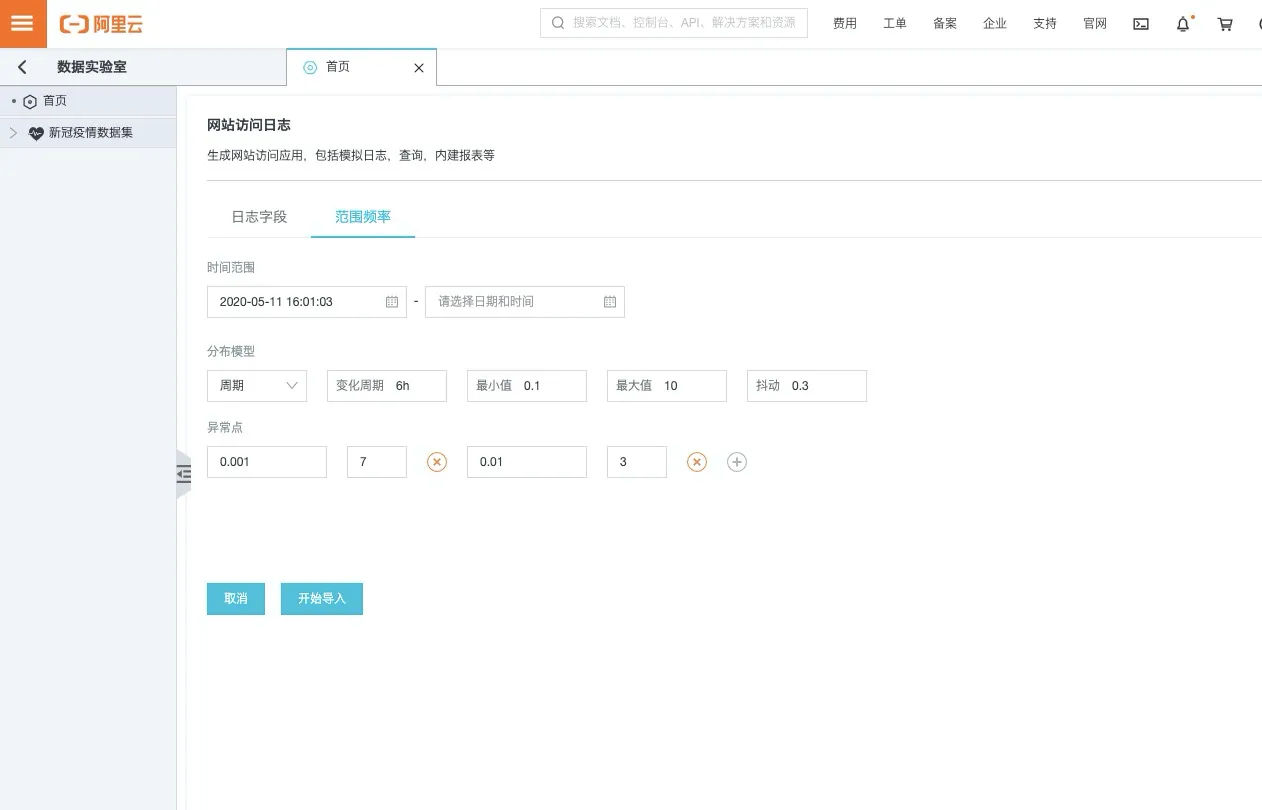Edit the anomaly field containing 3
Viewport: 1262px width, 810px height.
pos(637,462)
